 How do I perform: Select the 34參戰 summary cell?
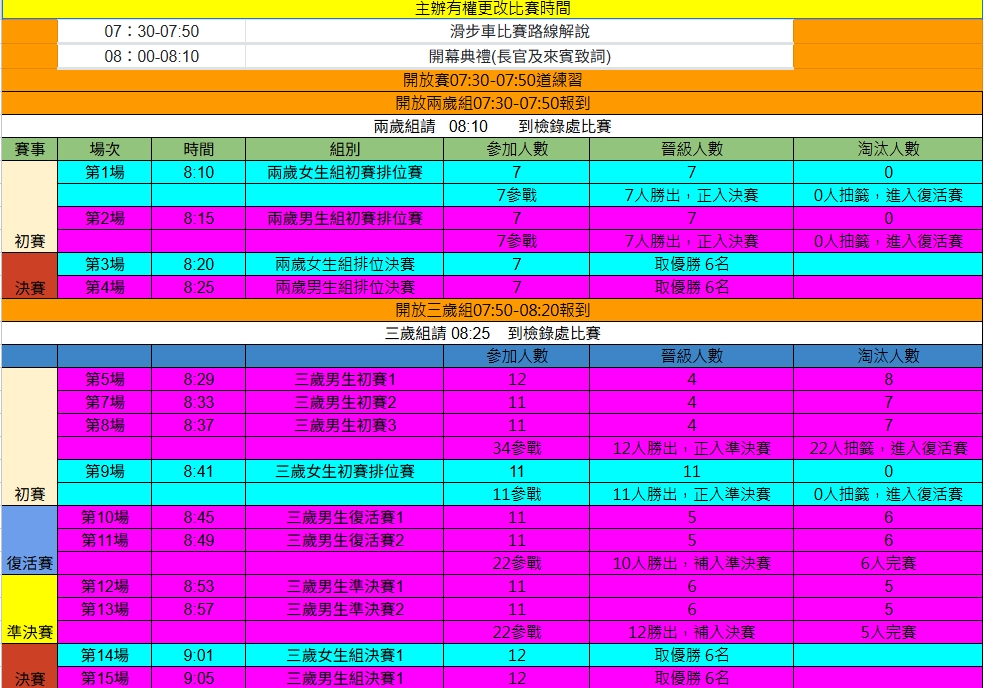pyautogui.click(x=516, y=448)
